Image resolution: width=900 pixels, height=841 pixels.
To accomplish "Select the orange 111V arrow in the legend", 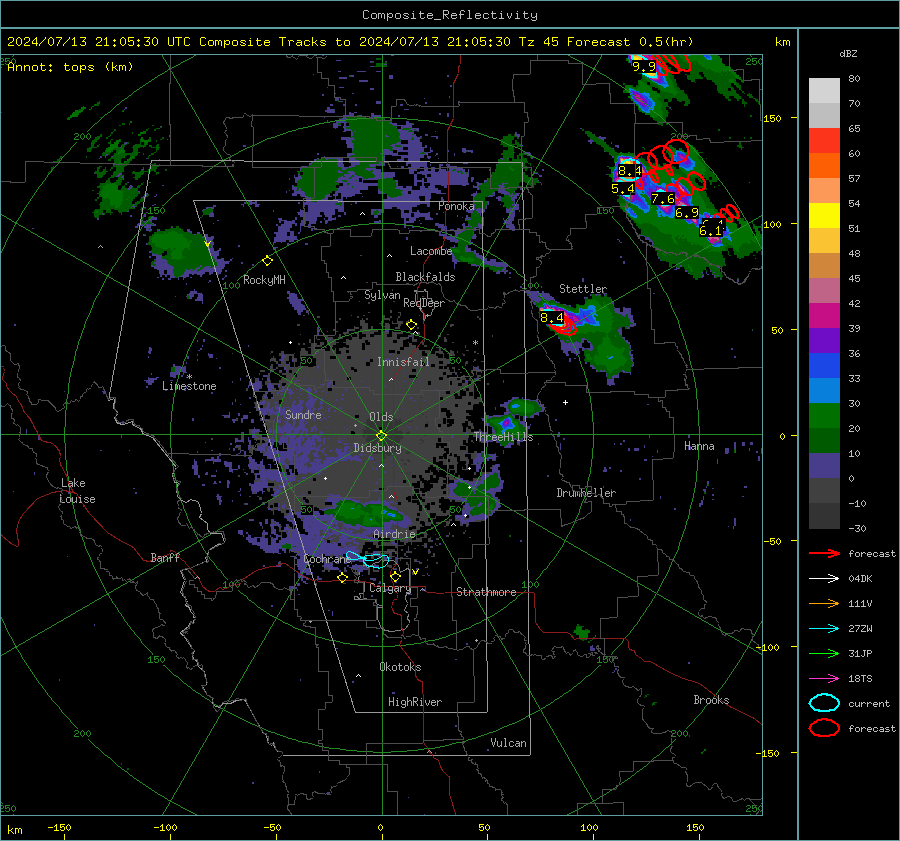I will 824,603.
